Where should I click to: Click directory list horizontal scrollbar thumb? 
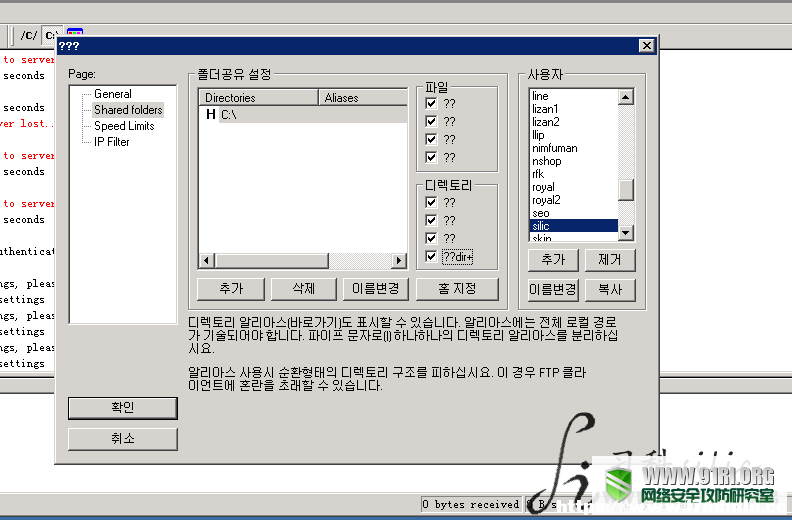click(x=272, y=261)
